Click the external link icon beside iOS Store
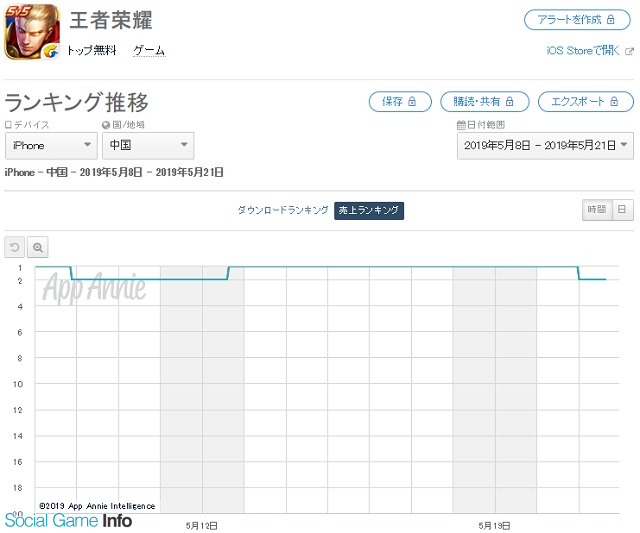 pos(629,51)
